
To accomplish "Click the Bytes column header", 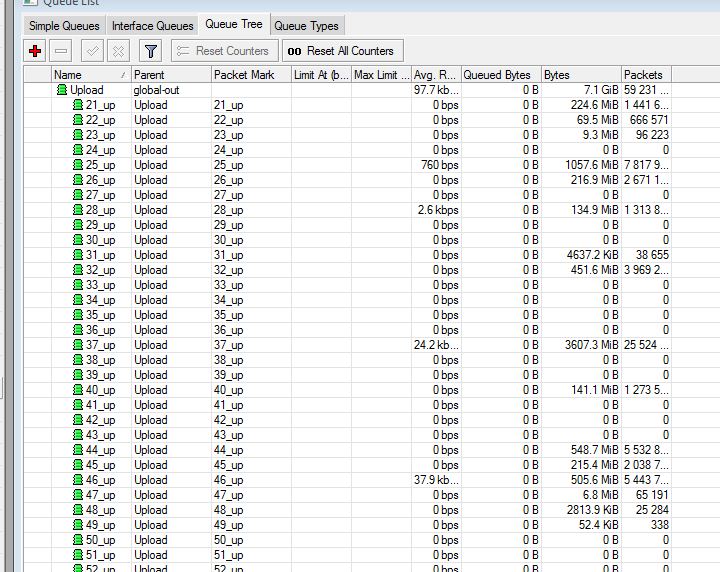I will click(x=581, y=75).
